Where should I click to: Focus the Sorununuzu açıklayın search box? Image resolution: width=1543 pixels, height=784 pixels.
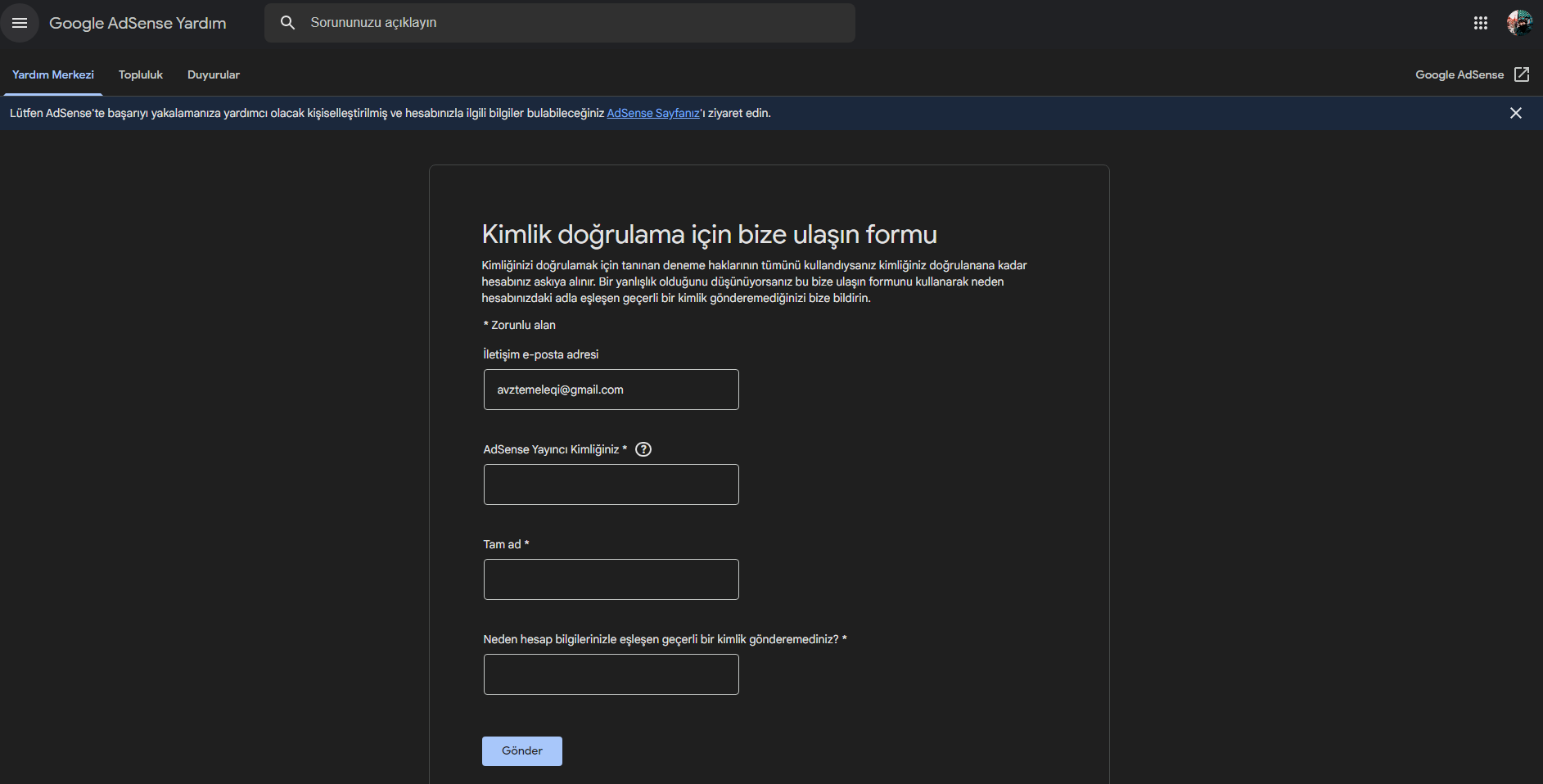point(573,23)
